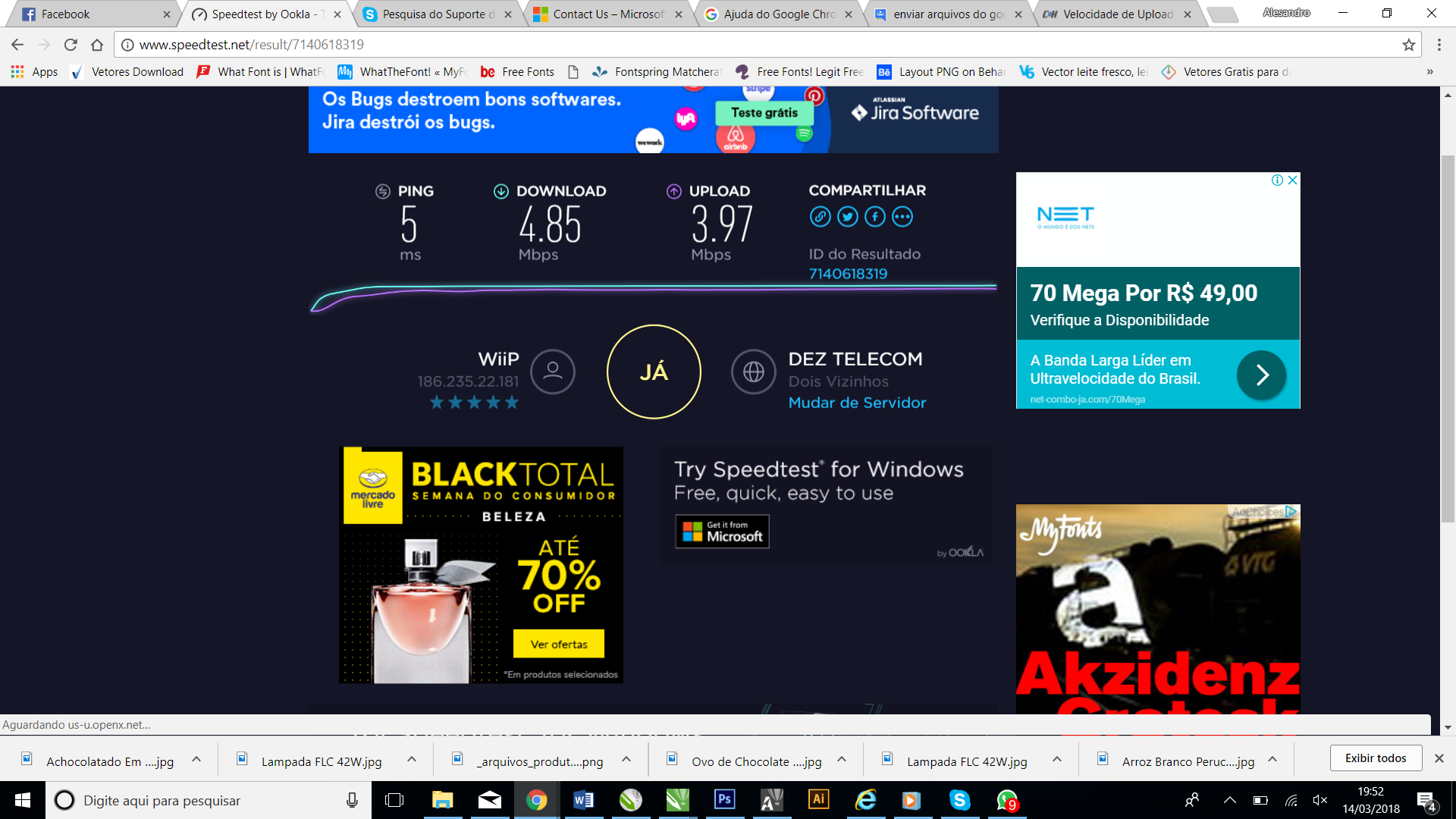Expand options for Ovo de Chocolate download
The width and height of the screenshot is (1456, 819).
pyautogui.click(x=842, y=759)
